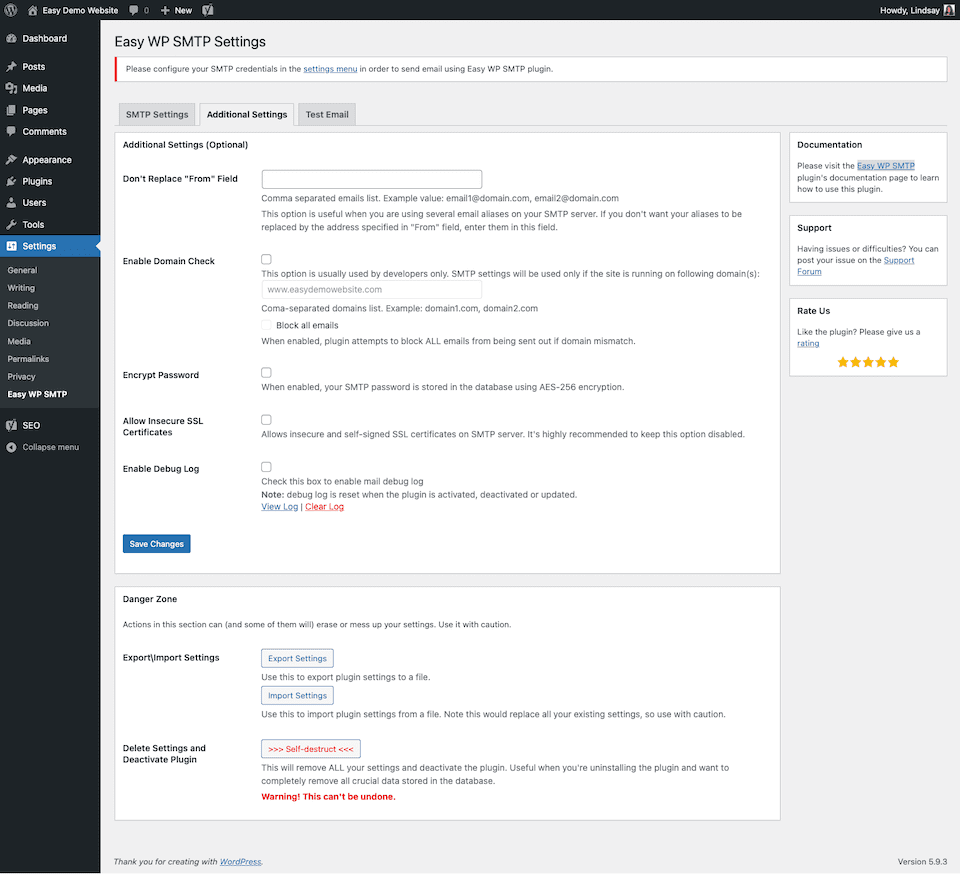Click the Yoast SEO icon in admin bar
This screenshot has height=874, width=960.
(x=208, y=10)
